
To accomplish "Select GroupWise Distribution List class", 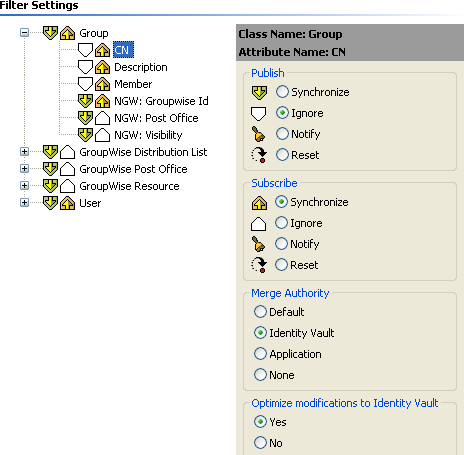I will tap(143, 152).
